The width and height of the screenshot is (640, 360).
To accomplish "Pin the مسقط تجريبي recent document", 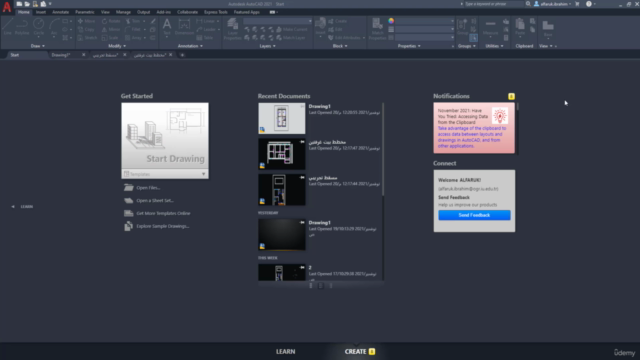I will tap(302, 178).
